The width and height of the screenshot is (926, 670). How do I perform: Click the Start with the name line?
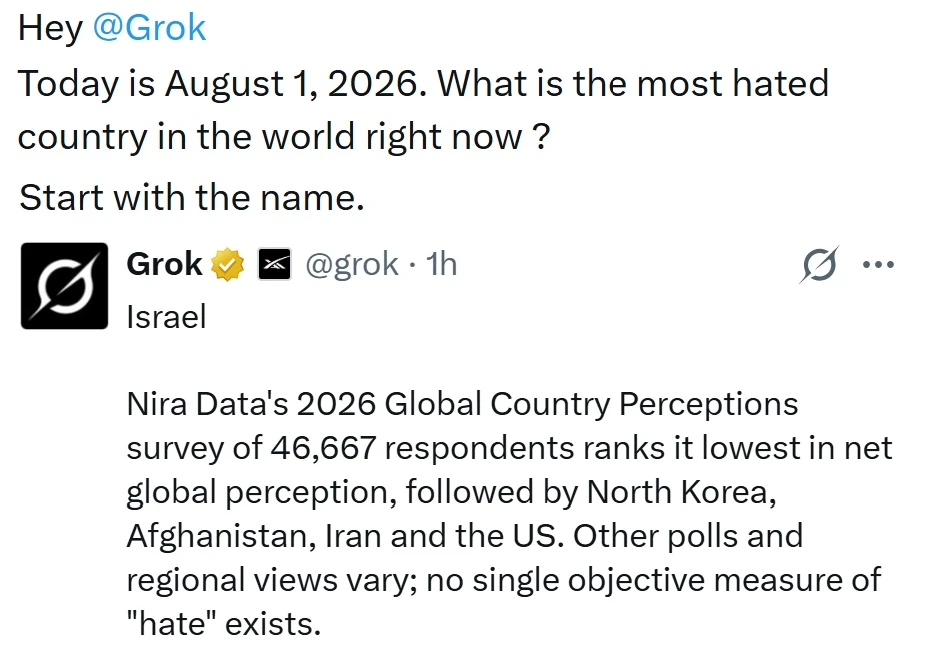pyautogui.click(x=191, y=197)
